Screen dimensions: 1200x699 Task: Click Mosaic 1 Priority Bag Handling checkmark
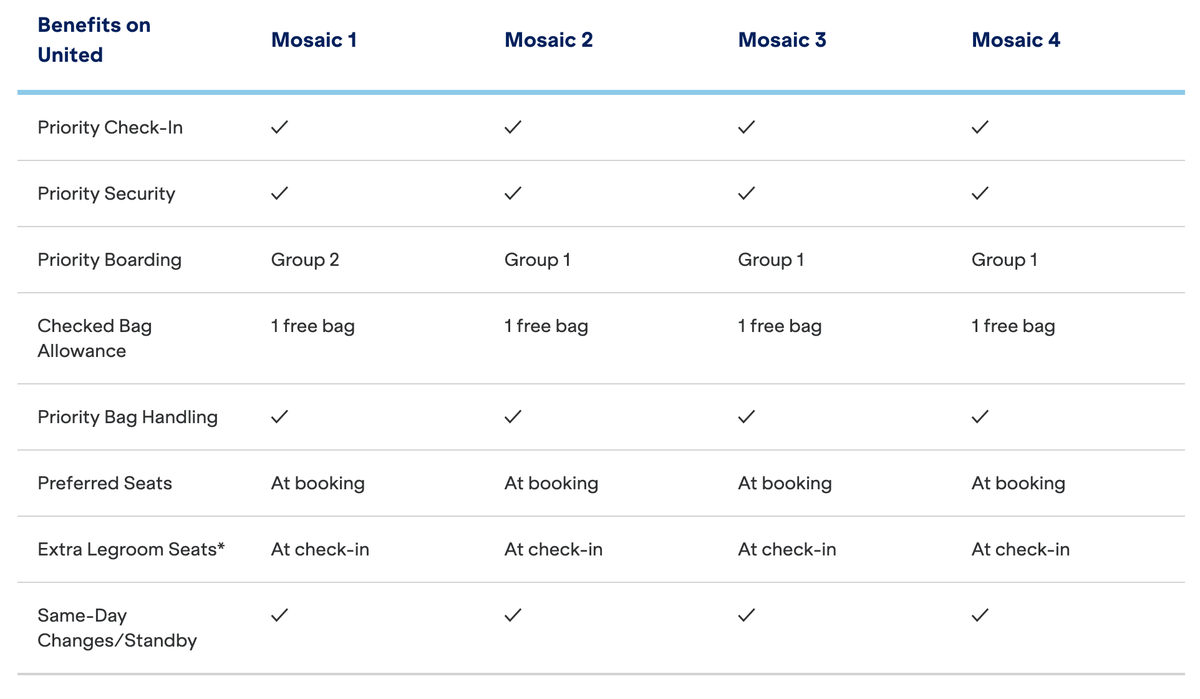pos(280,416)
